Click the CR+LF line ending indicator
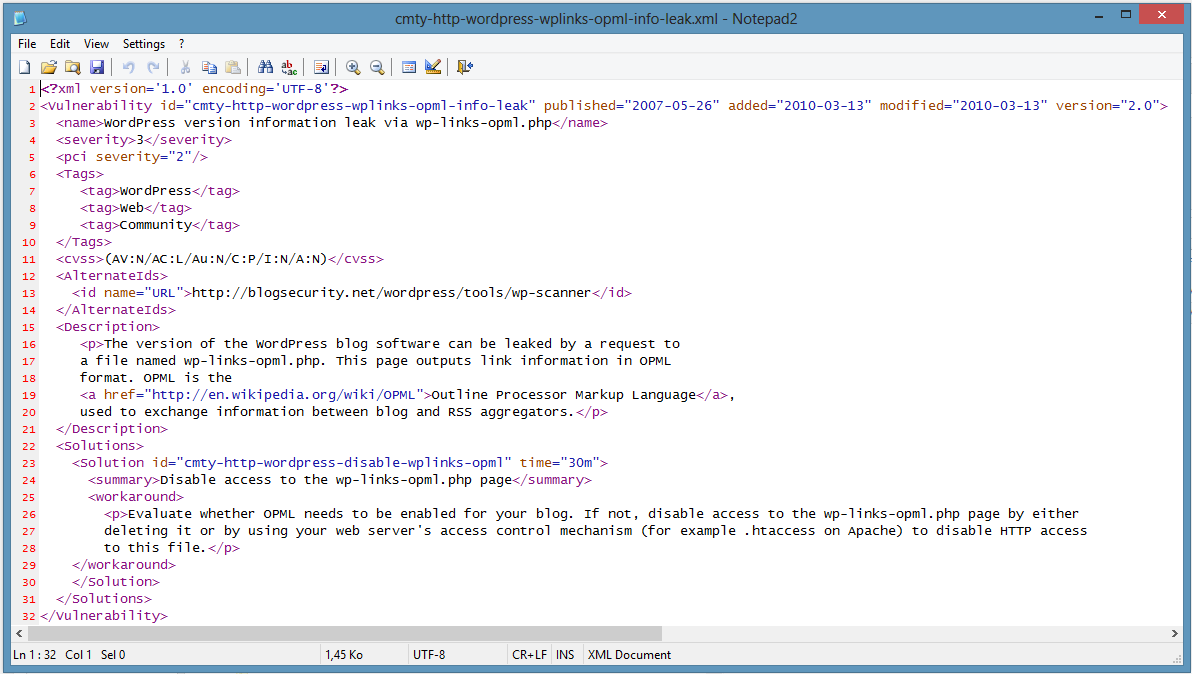Image resolution: width=1192 pixels, height=674 pixels. pyautogui.click(x=529, y=654)
